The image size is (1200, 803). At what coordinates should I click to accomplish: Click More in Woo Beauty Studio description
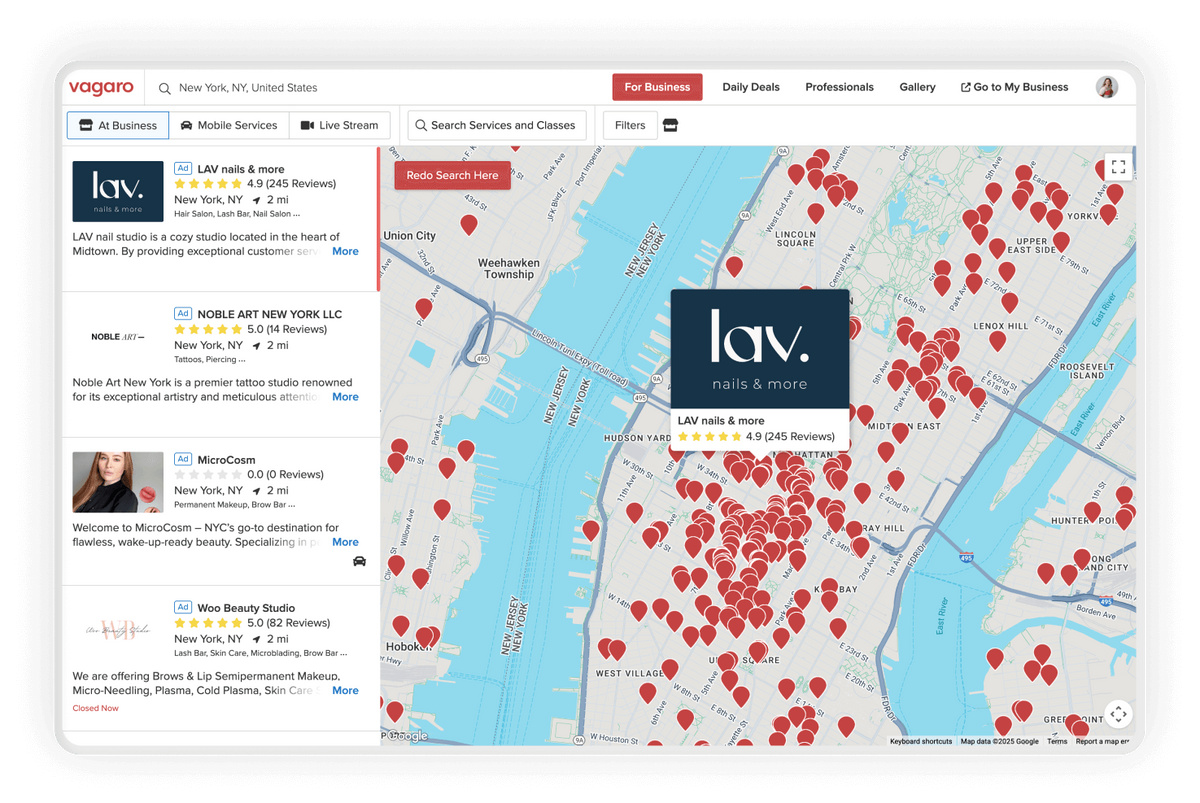click(x=345, y=690)
